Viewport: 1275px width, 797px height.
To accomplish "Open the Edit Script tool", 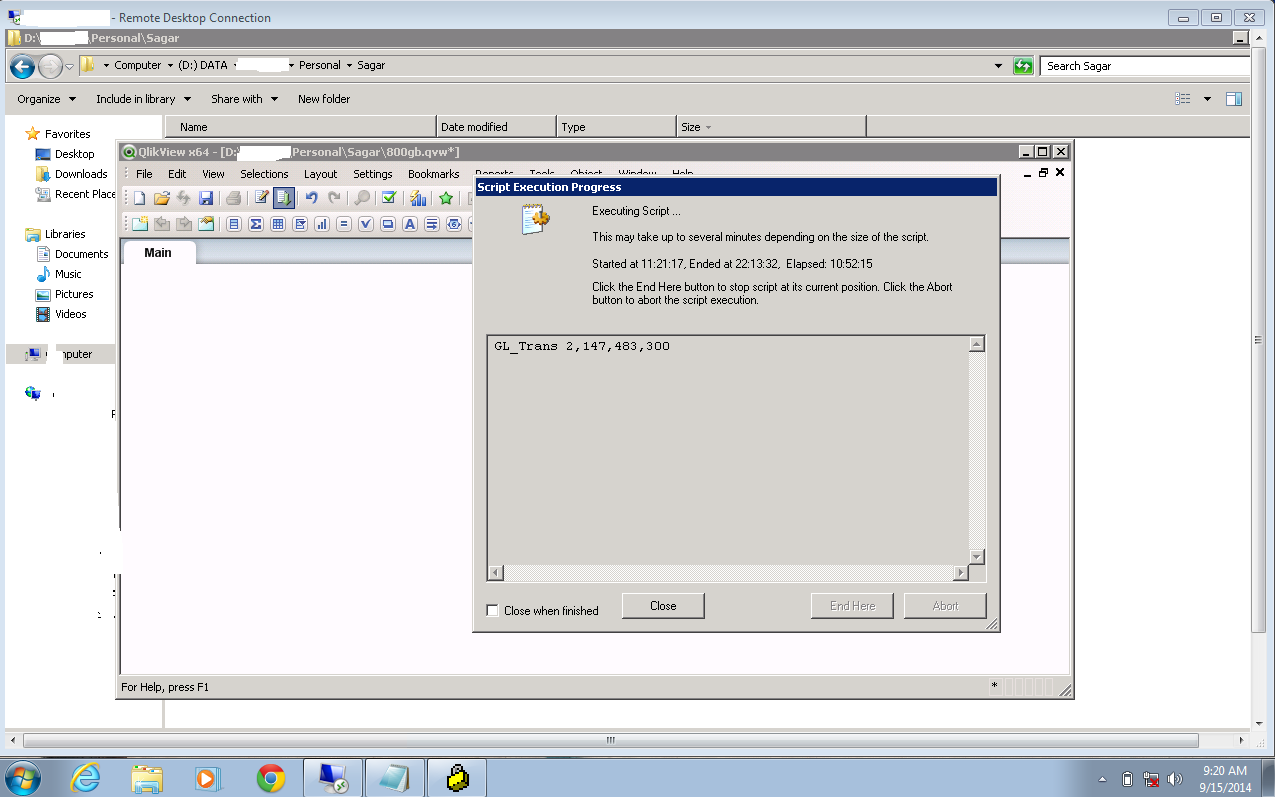I will pyautogui.click(x=261, y=198).
